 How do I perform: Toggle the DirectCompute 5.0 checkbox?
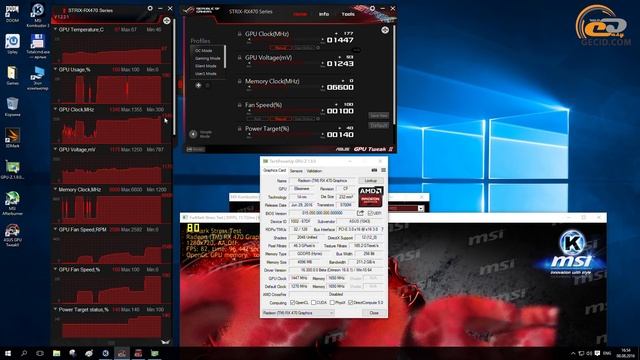point(350,303)
